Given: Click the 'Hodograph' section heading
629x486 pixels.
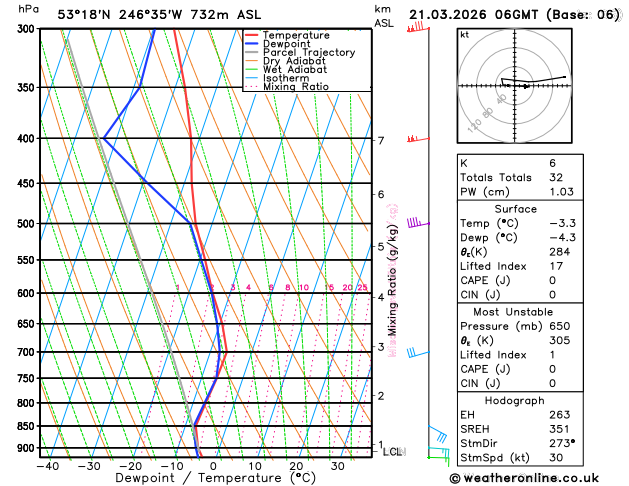Looking at the screenshot, I should coord(515,401).
